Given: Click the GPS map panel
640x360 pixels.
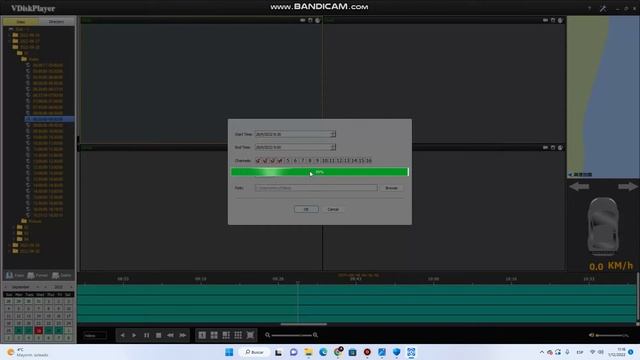Looking at the screenshot, I should point(603,97).
